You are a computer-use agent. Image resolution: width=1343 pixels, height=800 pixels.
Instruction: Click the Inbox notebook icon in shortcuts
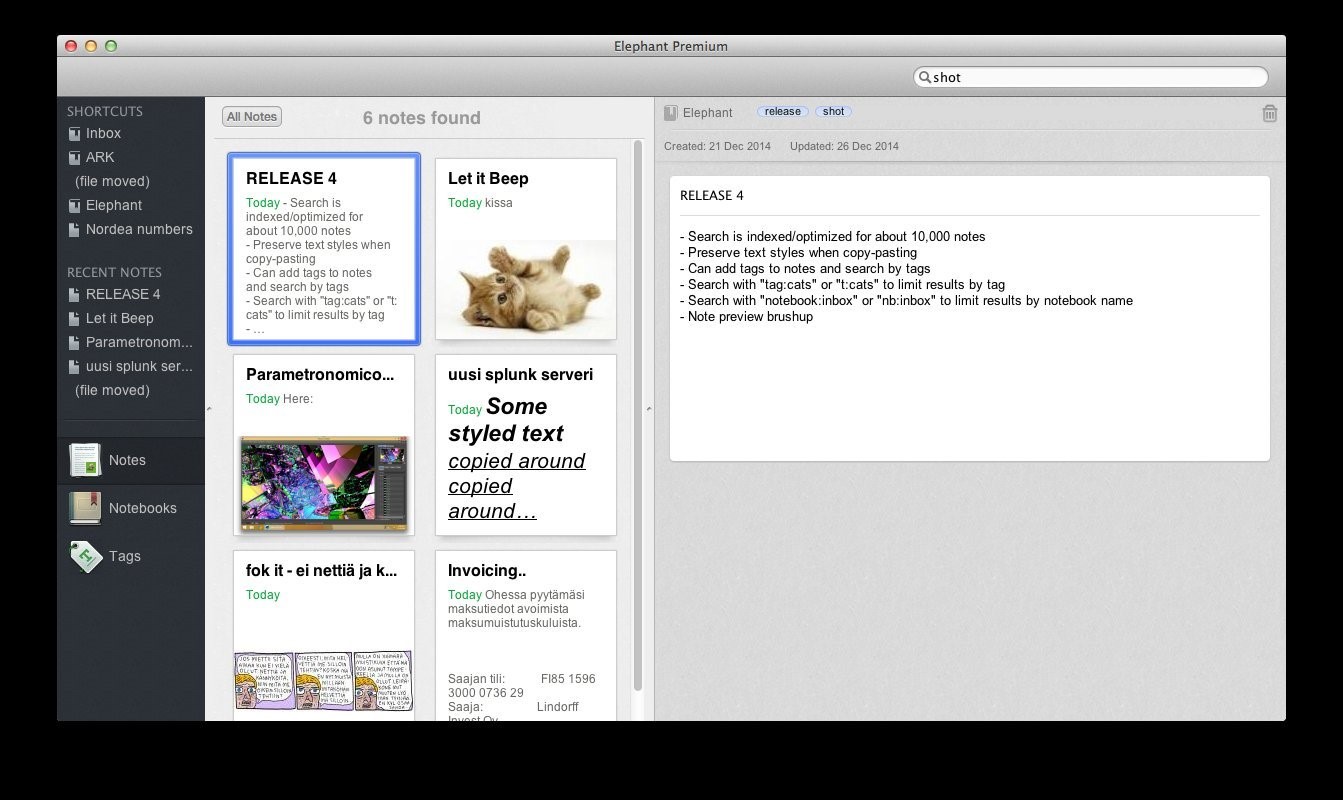(x=74, y=134)
